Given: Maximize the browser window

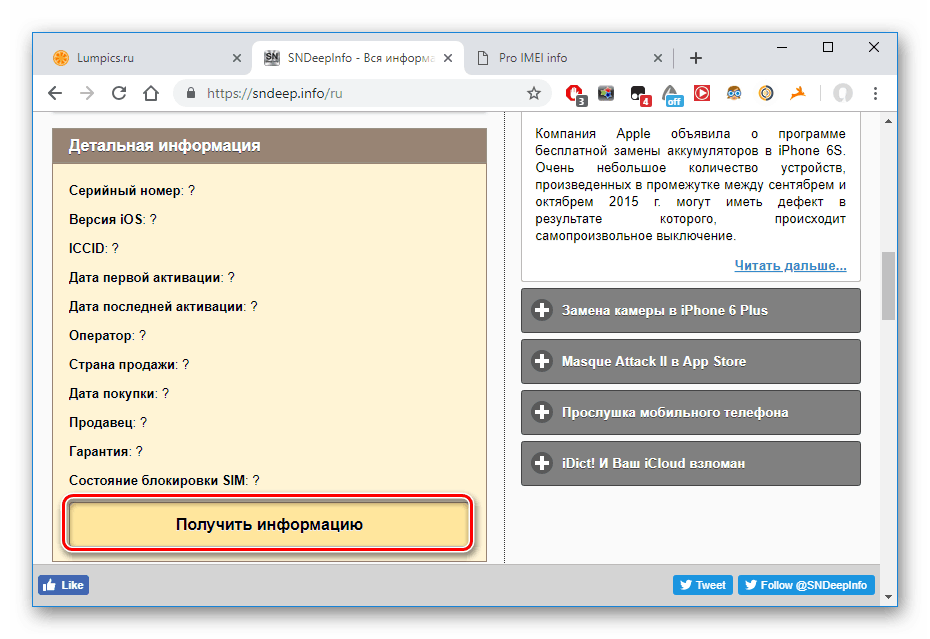Looking at the screenshot, I should (x=828, y=47).
